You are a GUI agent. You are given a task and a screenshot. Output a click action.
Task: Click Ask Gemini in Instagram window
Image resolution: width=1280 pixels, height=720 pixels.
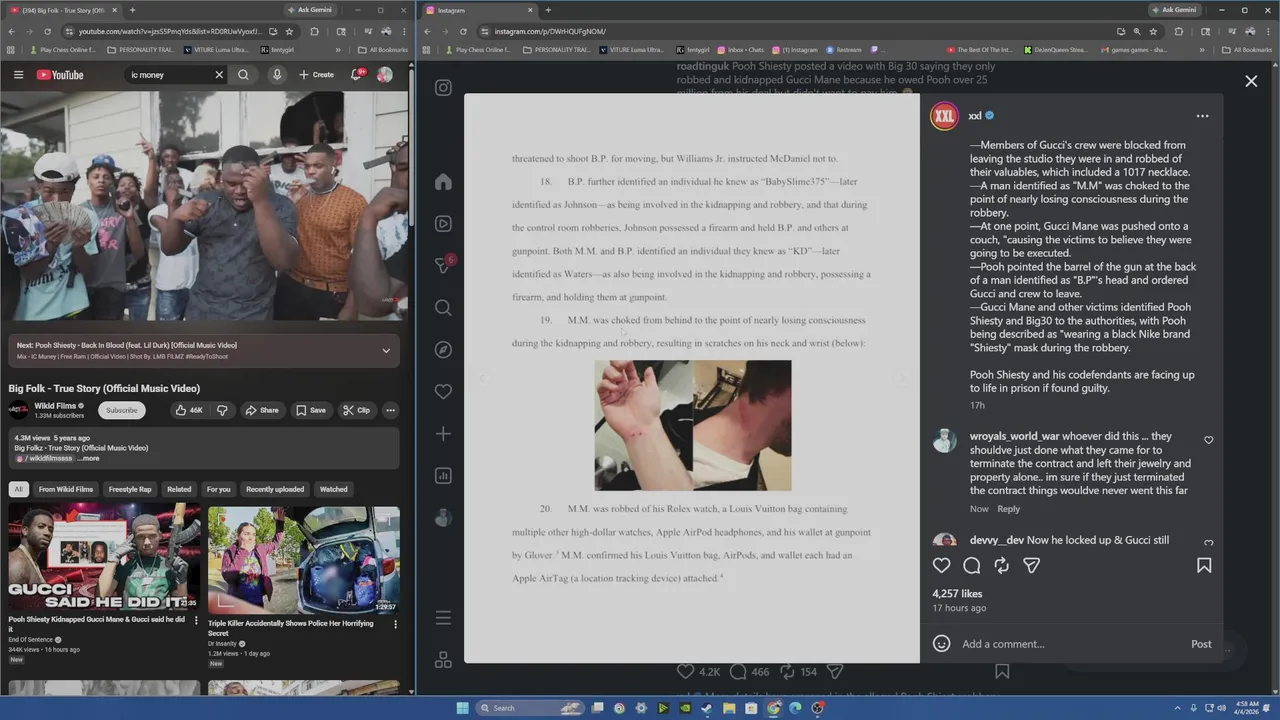(1174, 10)
